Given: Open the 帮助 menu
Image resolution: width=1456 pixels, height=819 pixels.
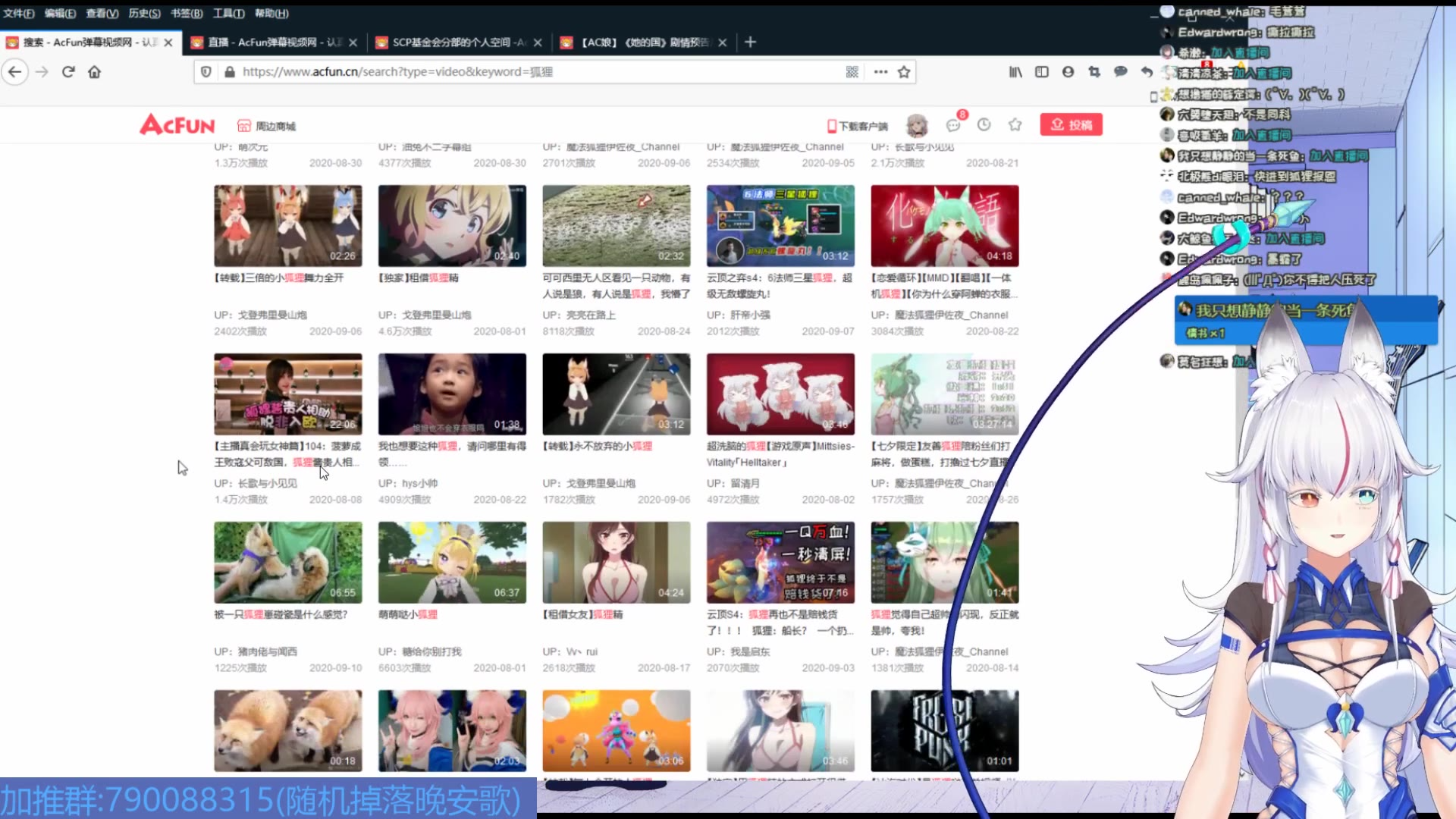Looking at the screenshot, I should pos(271,14).
